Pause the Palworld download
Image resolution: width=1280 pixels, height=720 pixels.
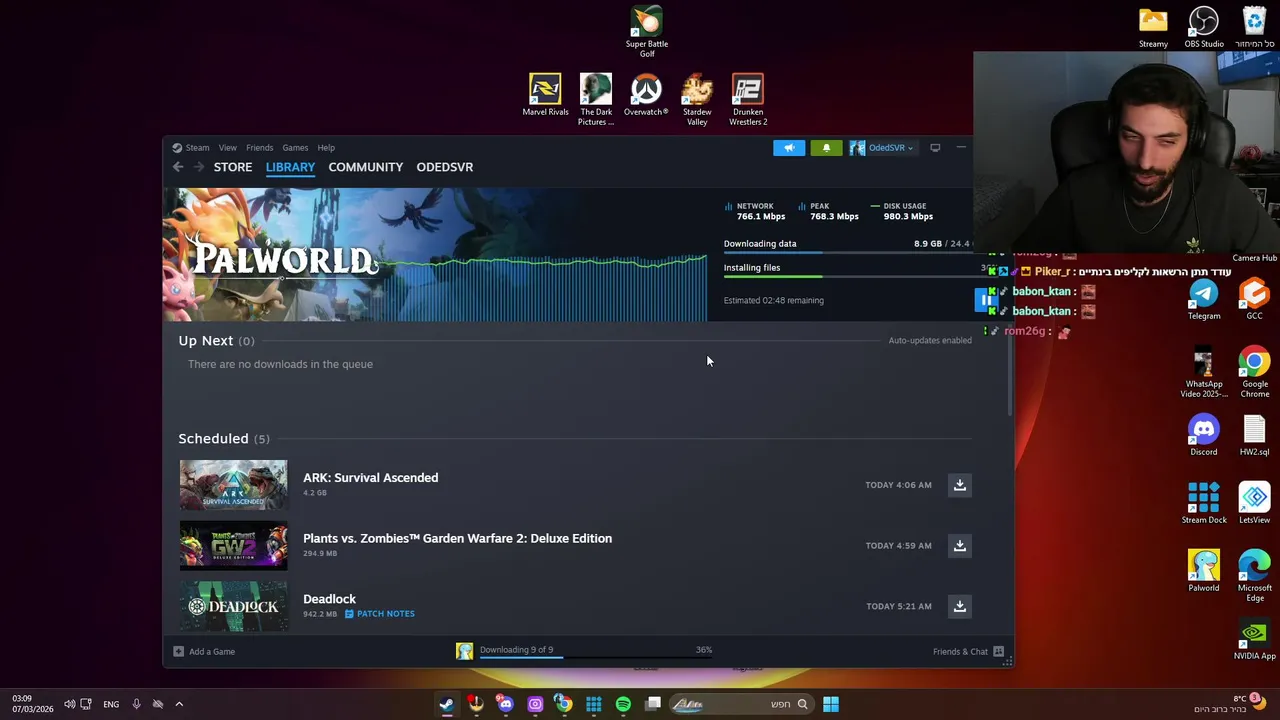(986, 300)
